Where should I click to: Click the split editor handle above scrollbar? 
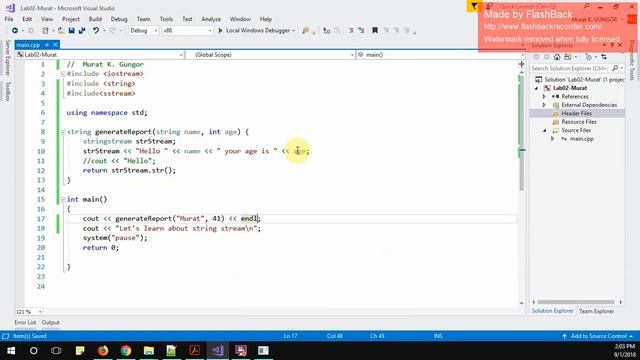tap(521, 64)
